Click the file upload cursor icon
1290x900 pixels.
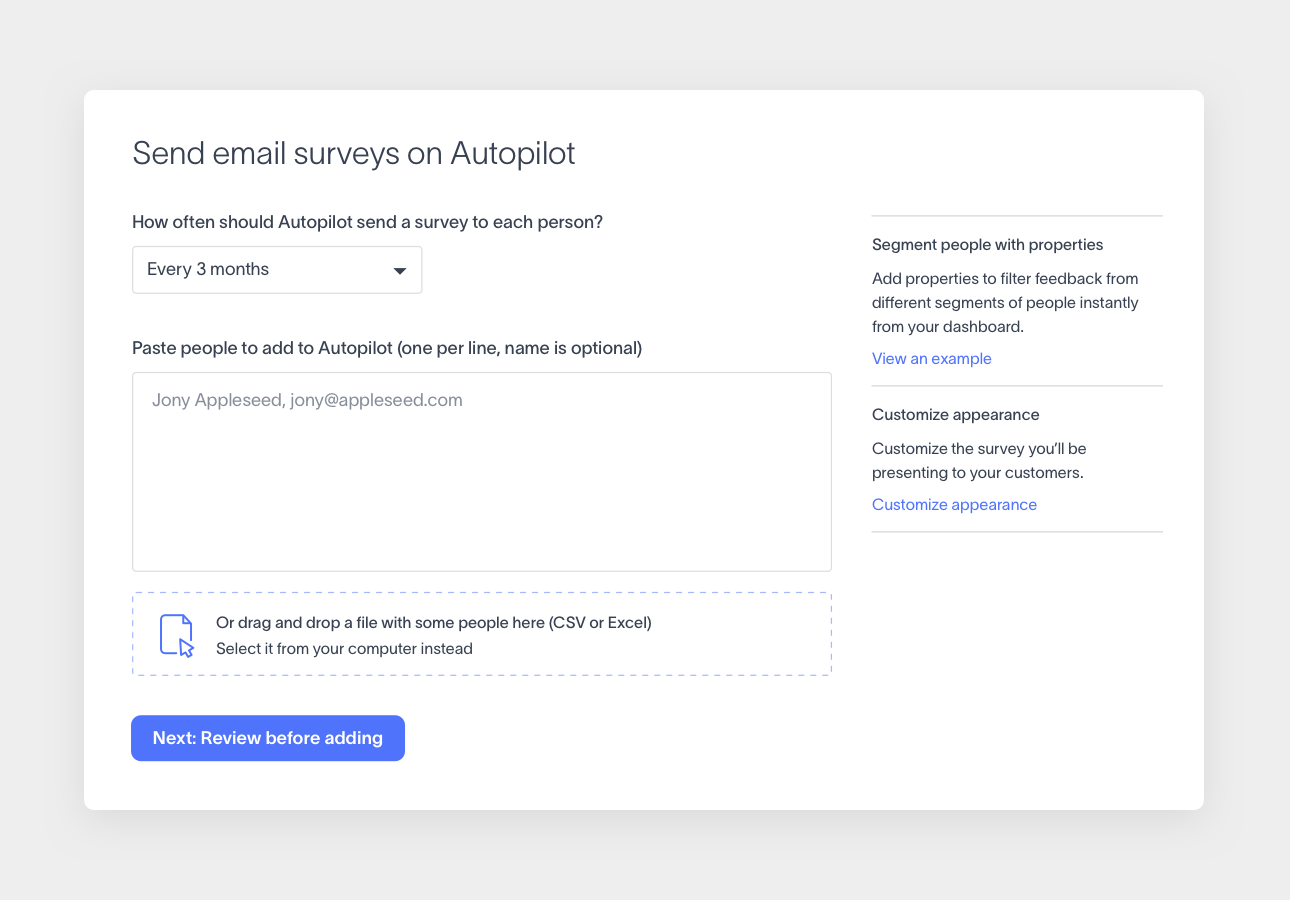[177, 635]
